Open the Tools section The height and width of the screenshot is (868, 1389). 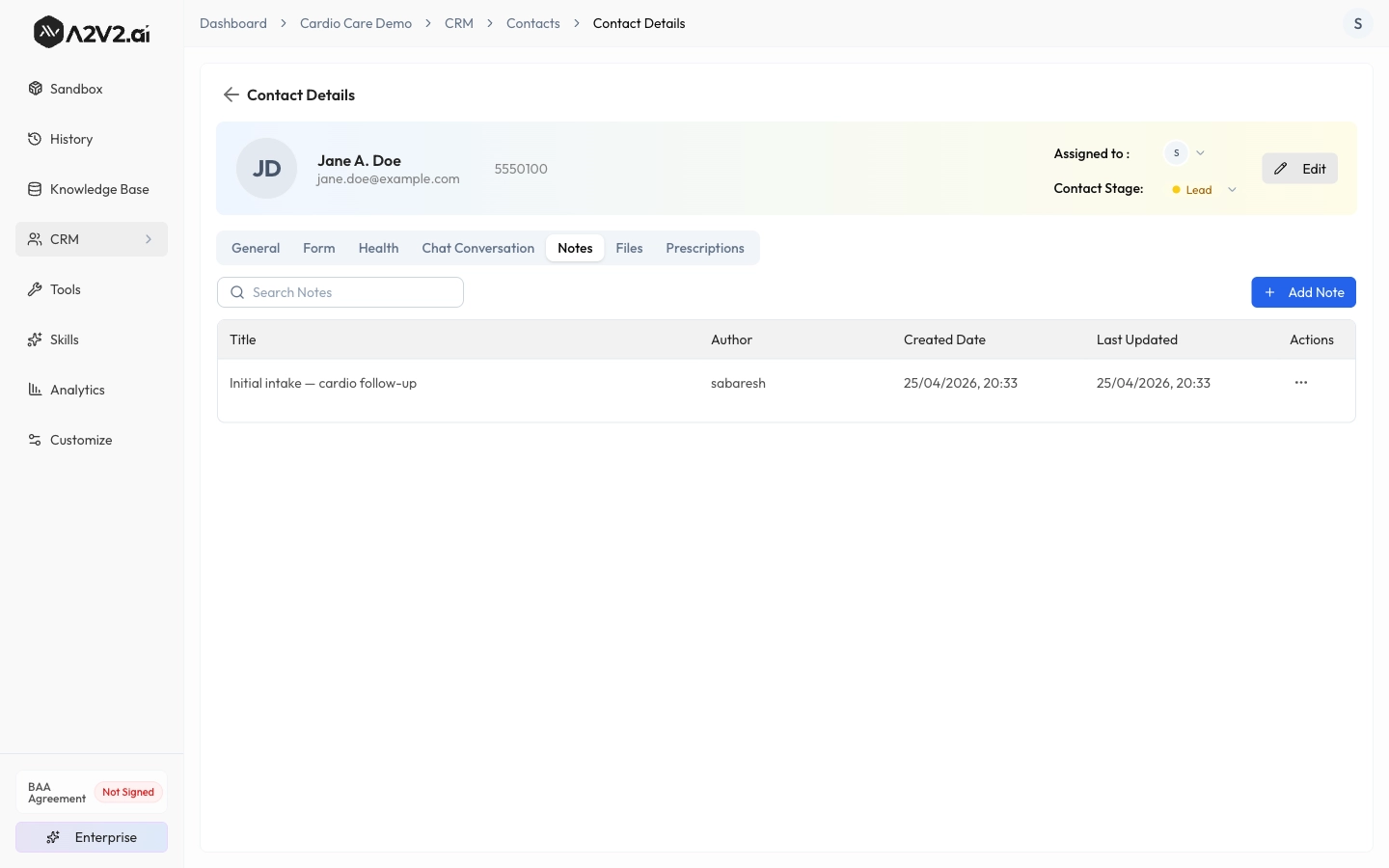[65, 289]
